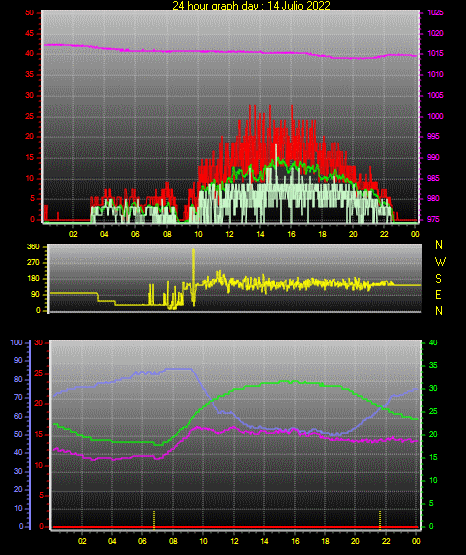Click 180 on the wind direction axis

coord(33,279)
